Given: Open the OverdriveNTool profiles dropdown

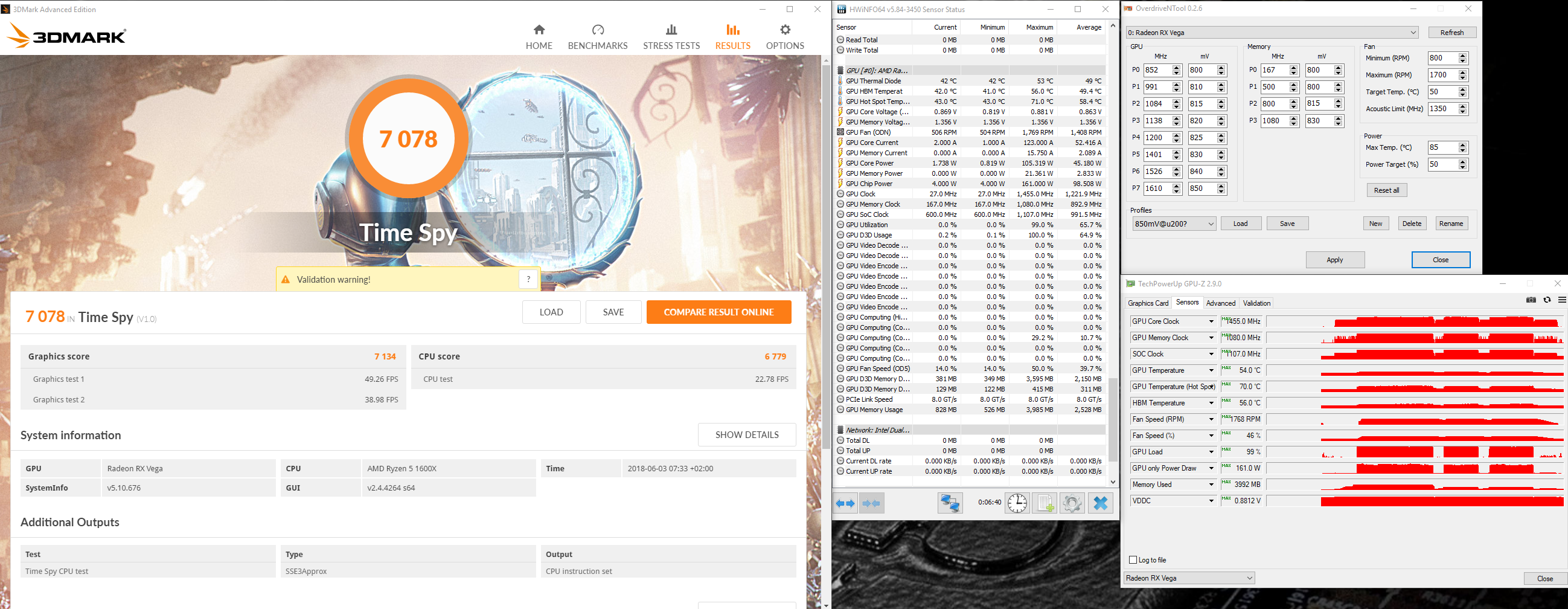Looking at the screenshot, I should point(1173,224).
